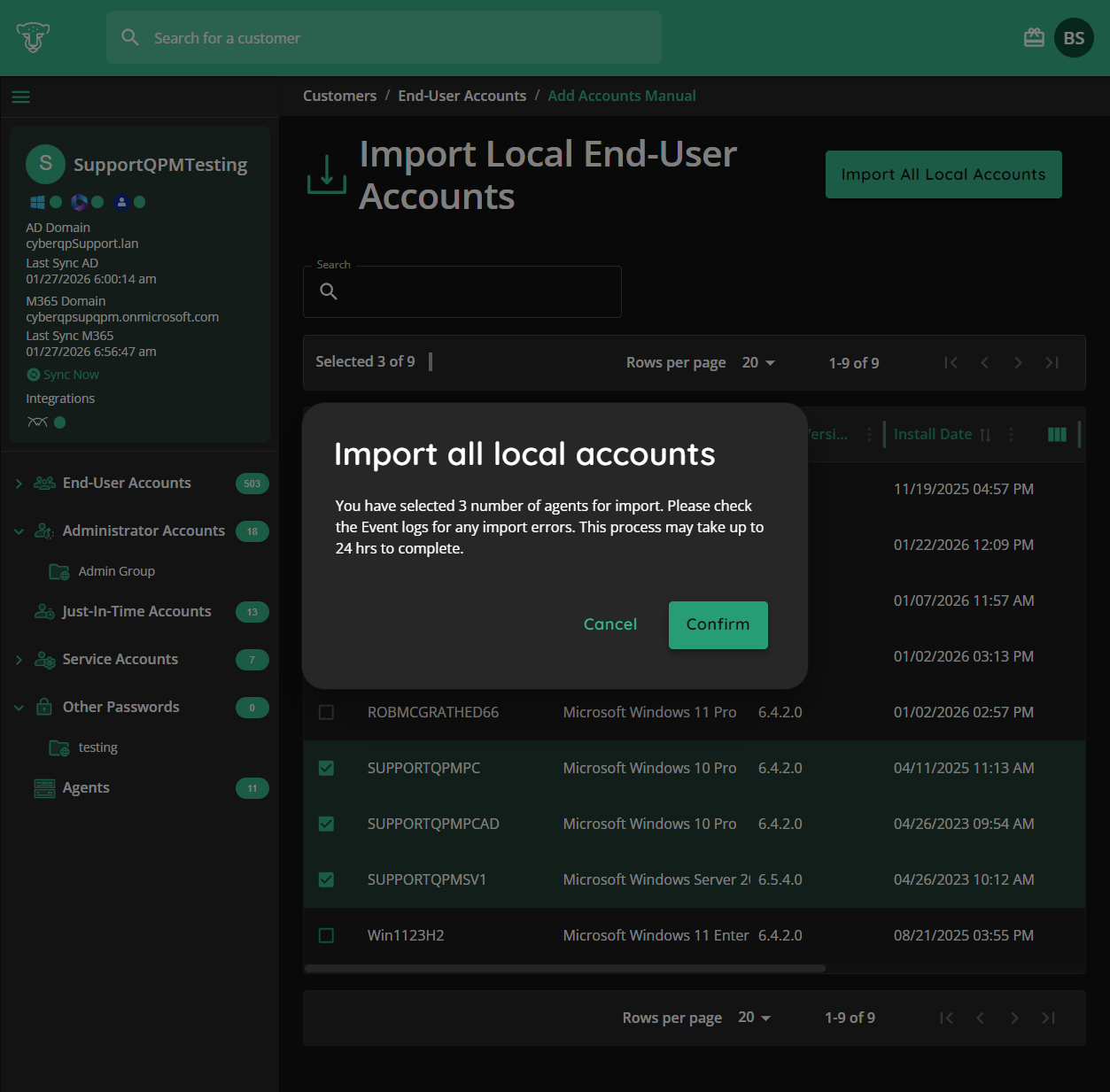Uncheck the SUPPORTQPMPC row checkbox
This screenshot has height=1092, width=1110.
pos(326,768)
